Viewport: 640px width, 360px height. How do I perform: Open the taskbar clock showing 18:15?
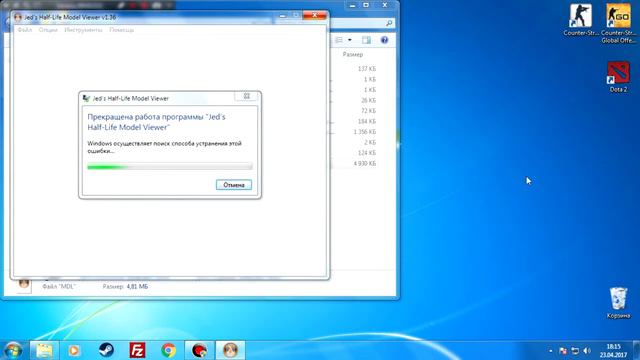coord(613,351)
